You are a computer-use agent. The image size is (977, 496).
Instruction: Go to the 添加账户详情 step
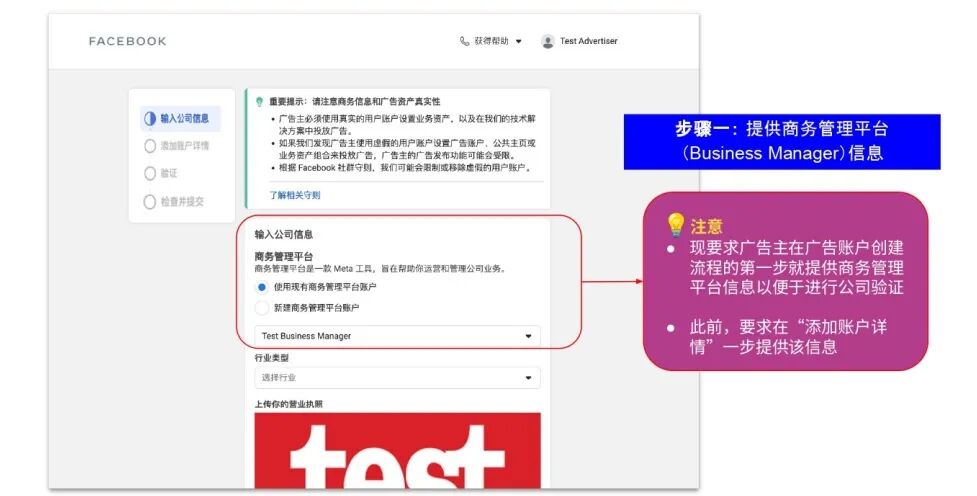click(177, 146)
